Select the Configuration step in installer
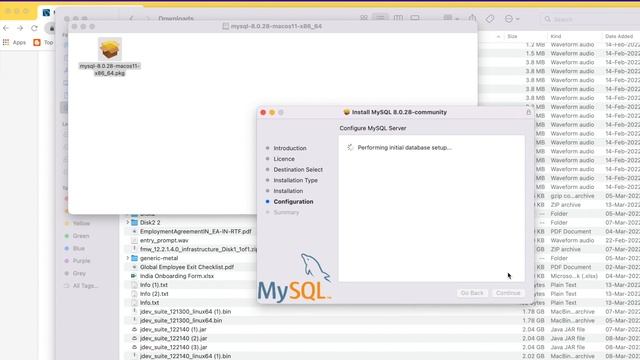The width and height of the screenshot is (640, 360). click(293, 202)
